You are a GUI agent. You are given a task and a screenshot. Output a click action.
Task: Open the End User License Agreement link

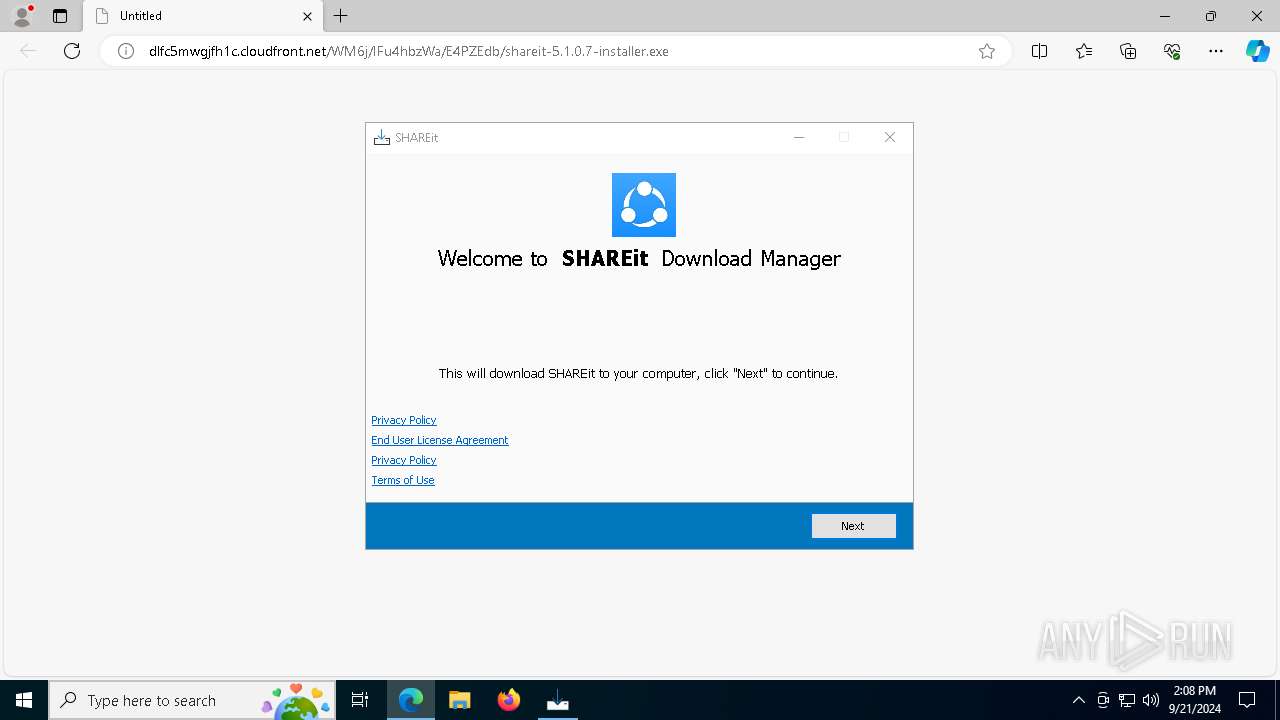[440, 440]
